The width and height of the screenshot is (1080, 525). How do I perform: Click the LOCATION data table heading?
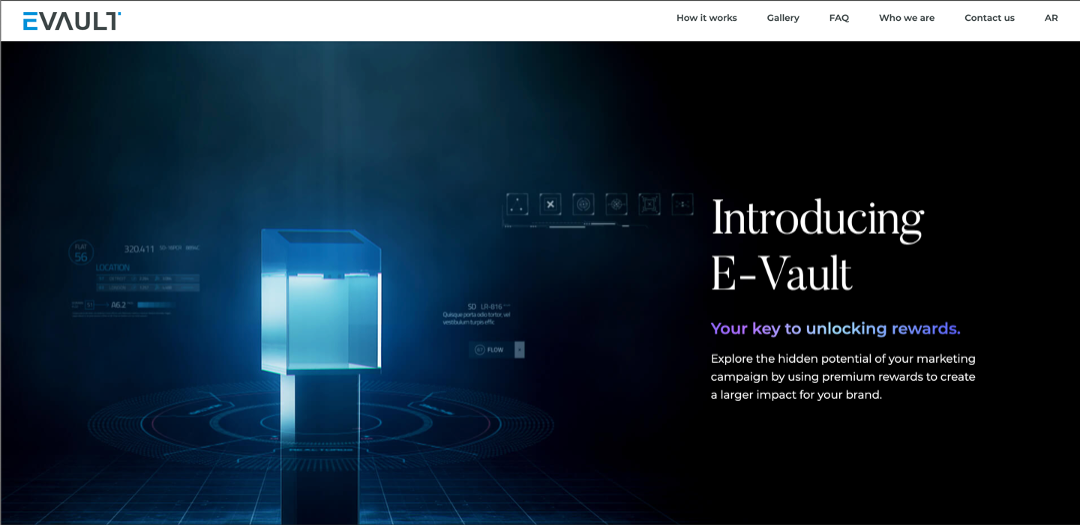tap(113, 268)
